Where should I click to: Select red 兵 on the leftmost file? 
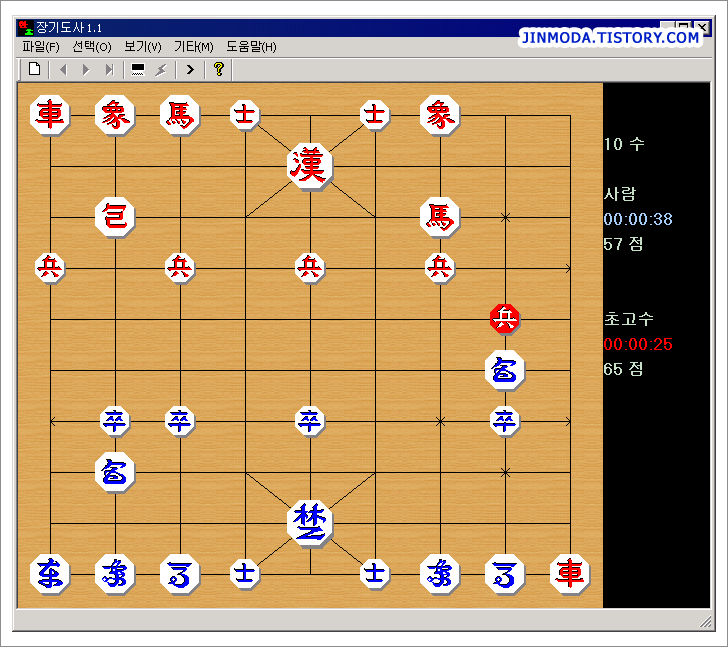coord(50,268)
